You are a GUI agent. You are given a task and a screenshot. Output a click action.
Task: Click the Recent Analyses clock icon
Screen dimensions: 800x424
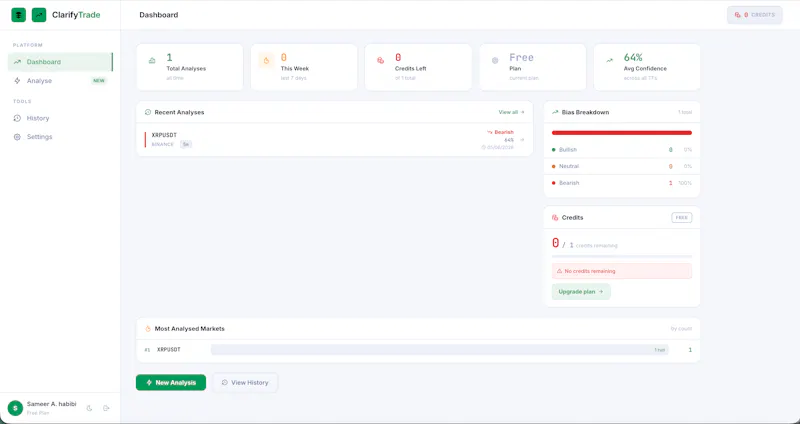click(148, 112)
